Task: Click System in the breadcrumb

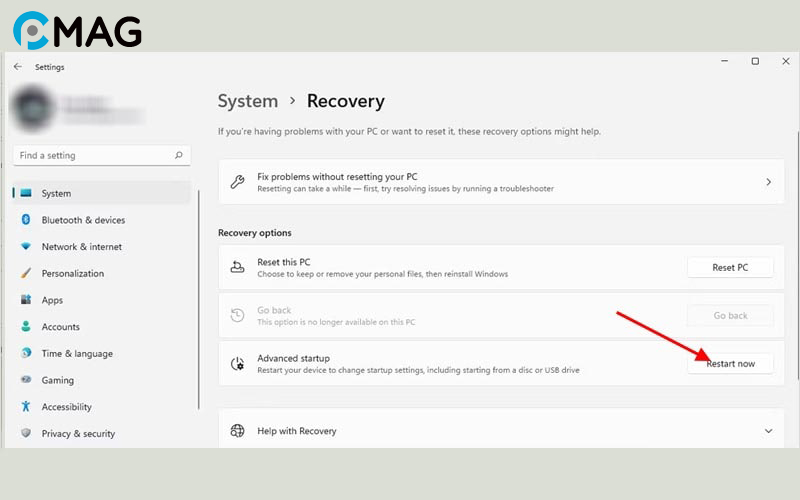Action: (248, 101)
